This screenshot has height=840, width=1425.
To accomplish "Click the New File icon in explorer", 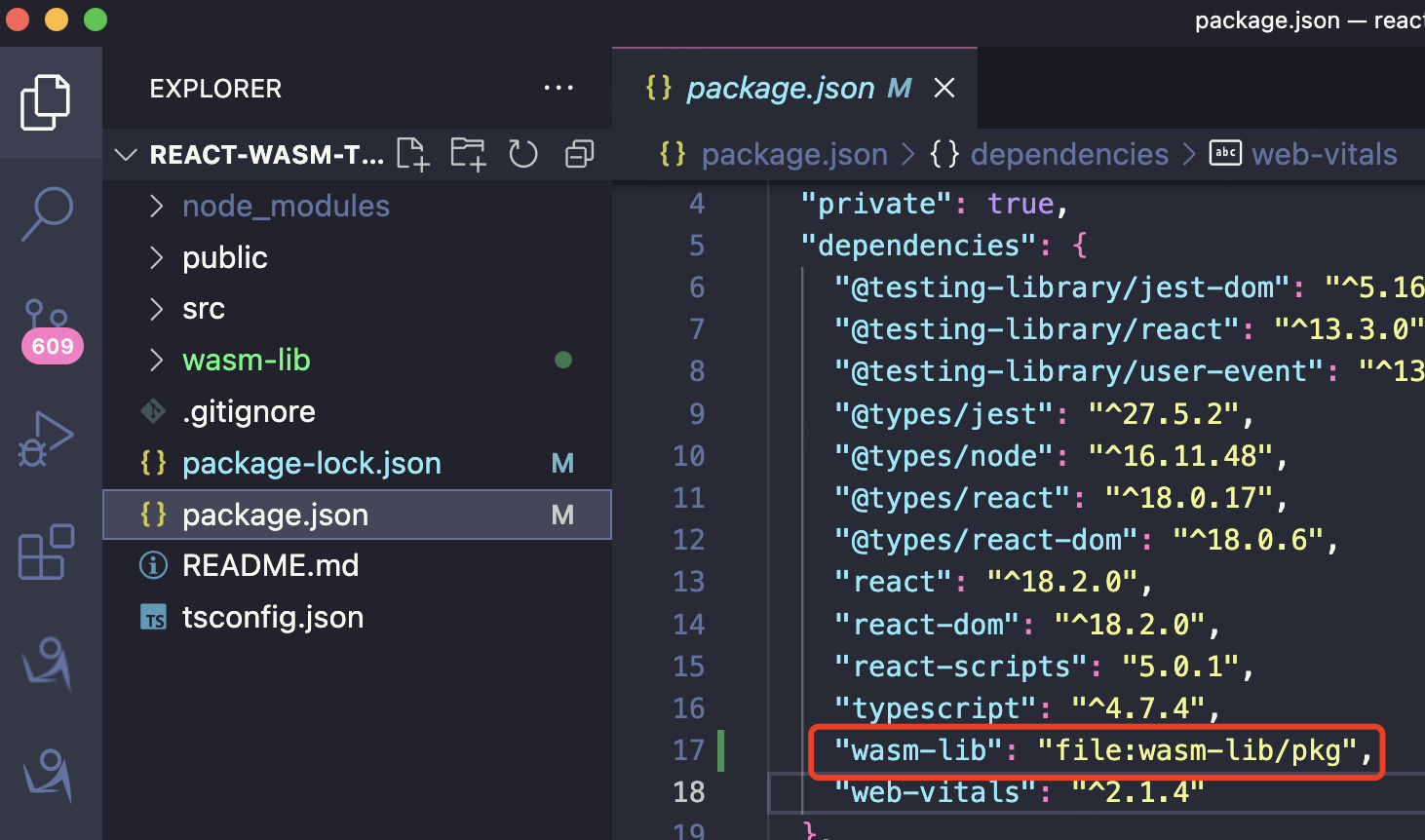I will click(x=412, y=154).
